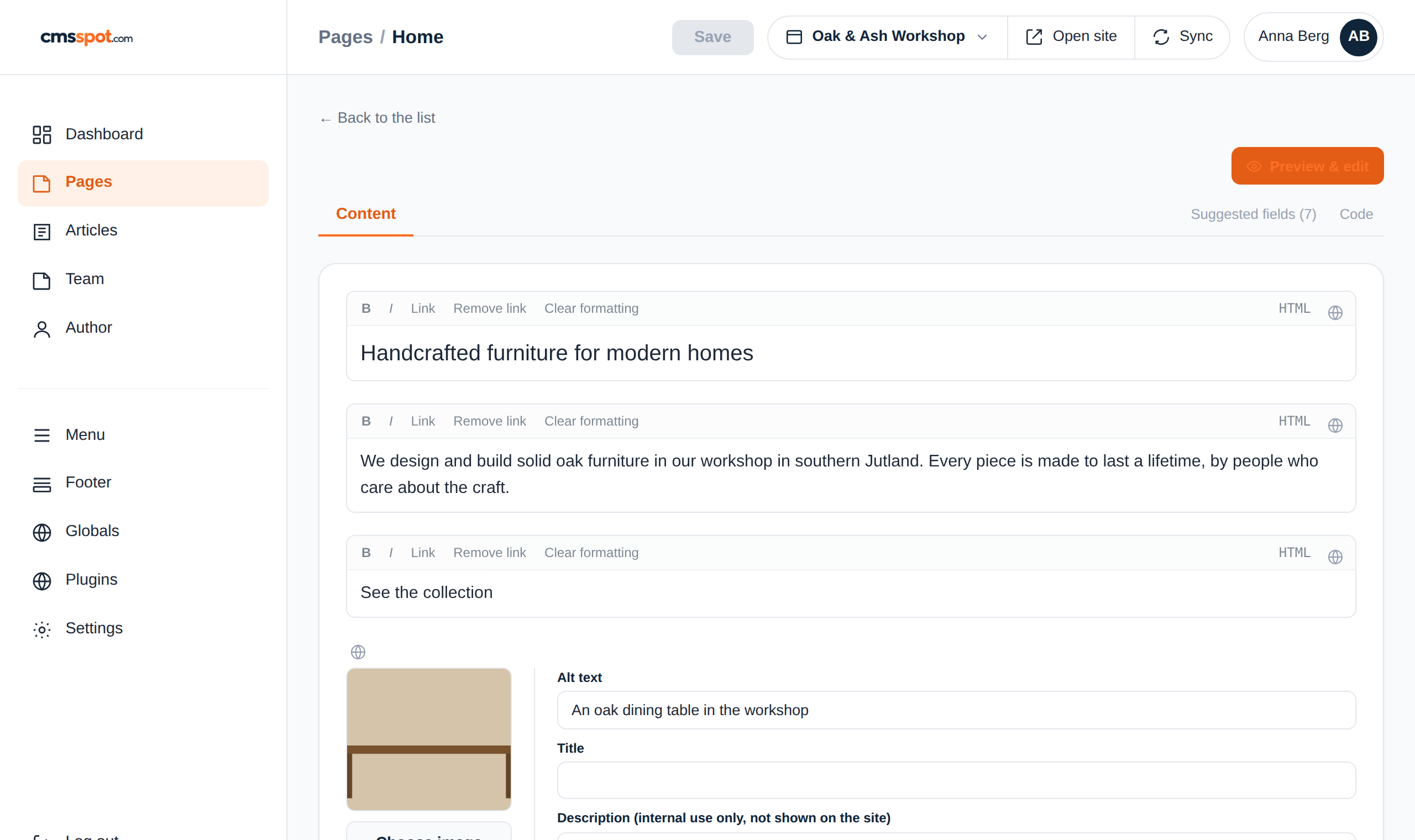Click Clear formatting in the headline editor
Screen dimensions: 1415x840
pyautogui.click(x=591, y=308)
